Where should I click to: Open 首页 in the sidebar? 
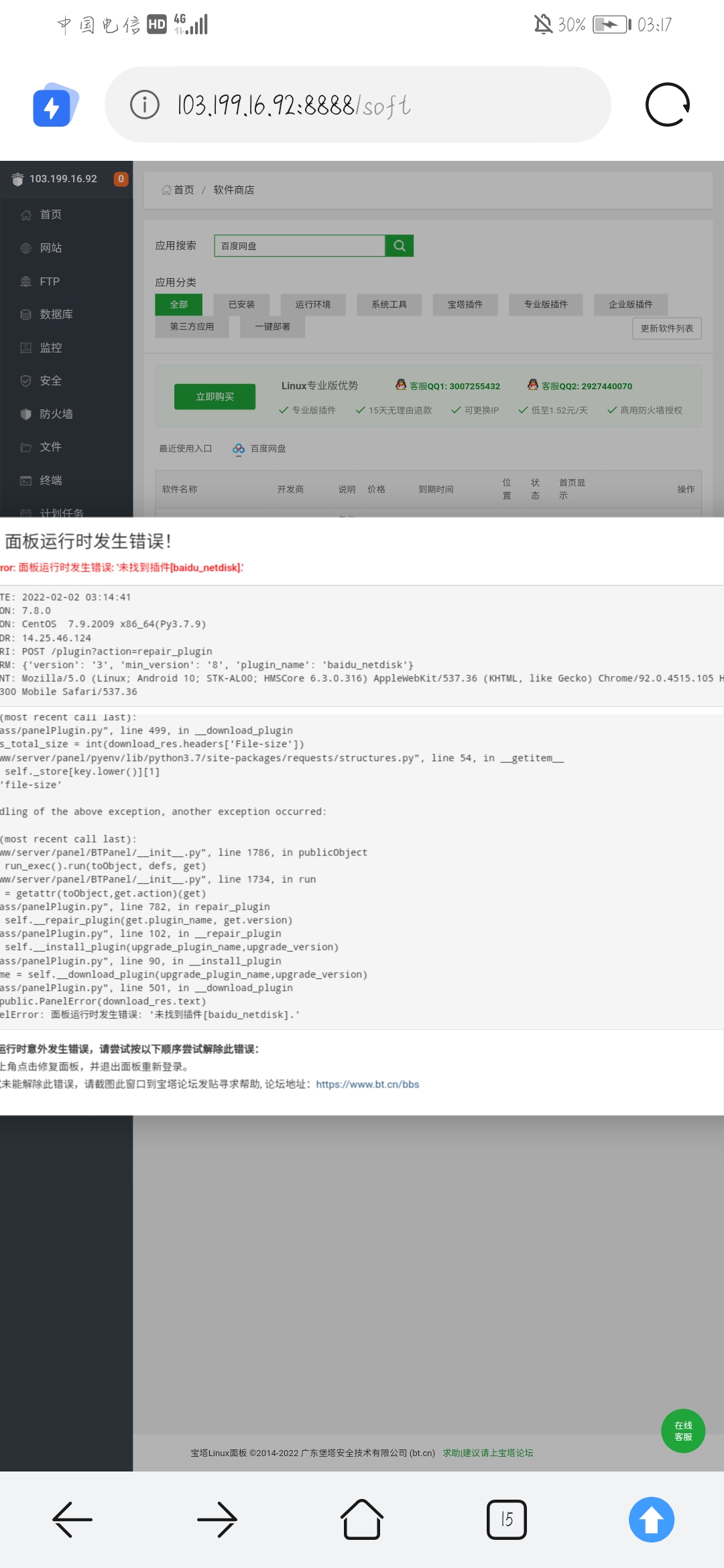click(51, 214)
